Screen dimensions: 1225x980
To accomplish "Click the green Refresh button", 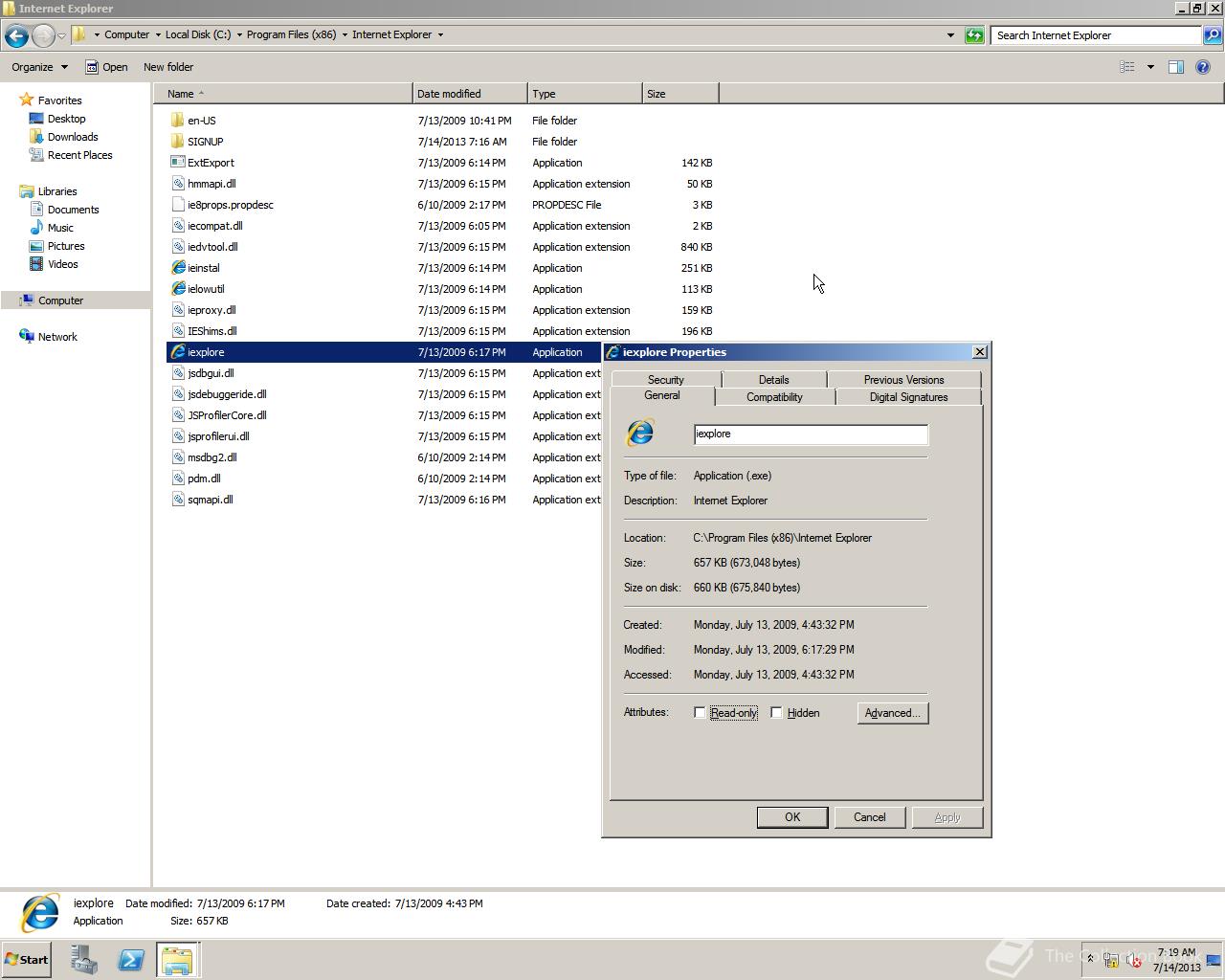I will (974, 35).
